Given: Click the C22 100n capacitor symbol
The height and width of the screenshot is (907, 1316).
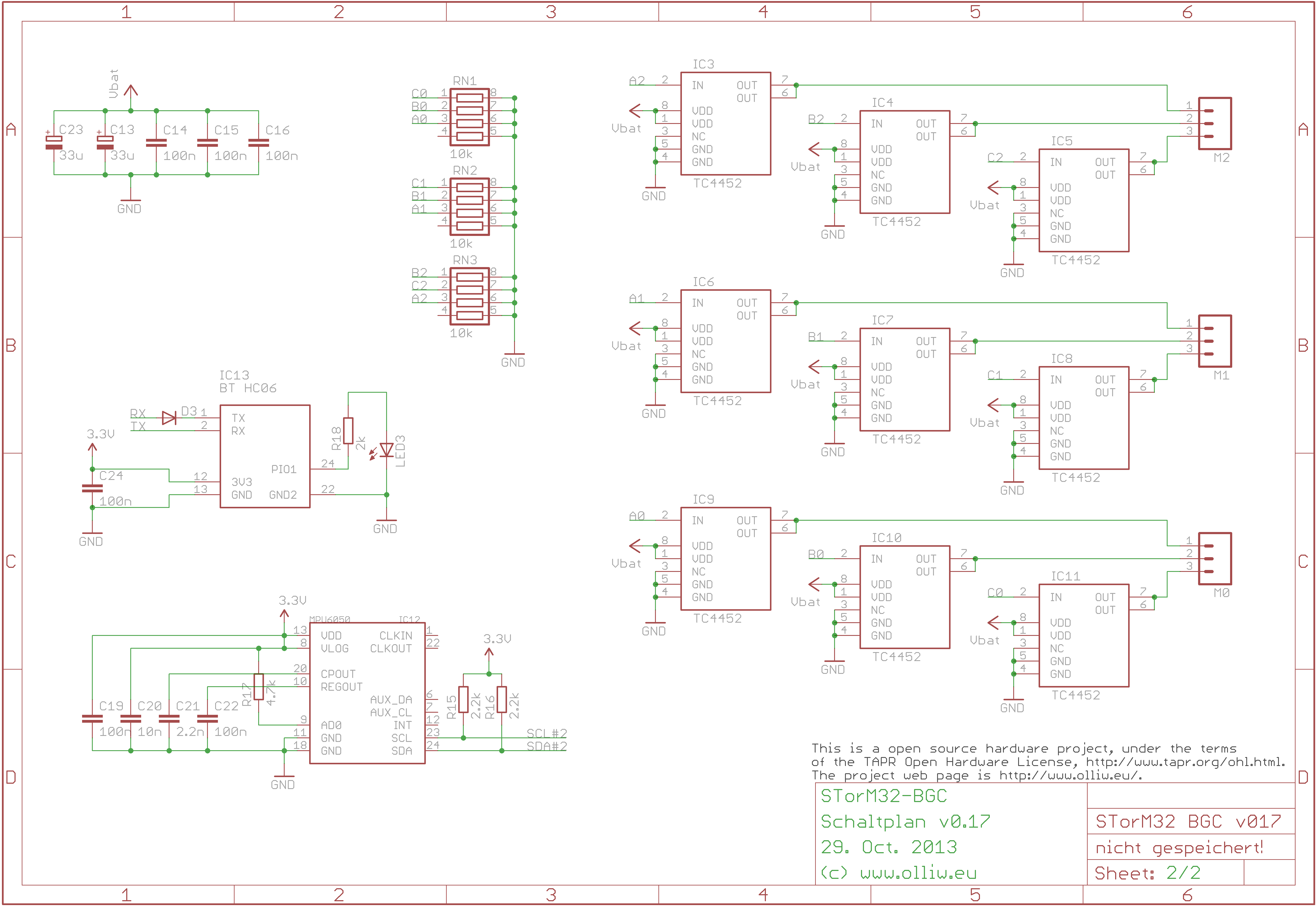Looking at the screenshot, I should click(x=207, y=719).
